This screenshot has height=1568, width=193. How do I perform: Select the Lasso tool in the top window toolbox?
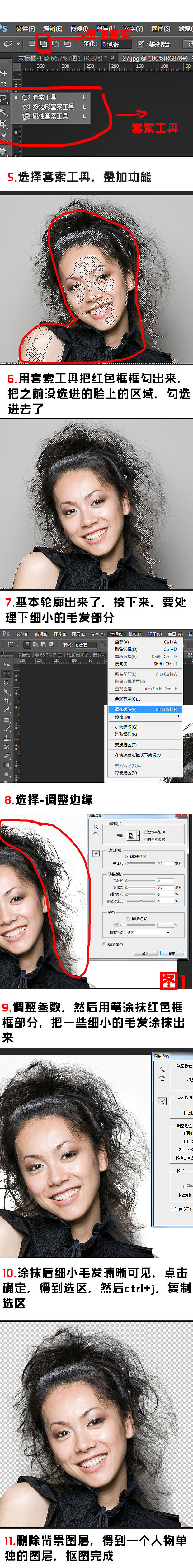[4, 98]
